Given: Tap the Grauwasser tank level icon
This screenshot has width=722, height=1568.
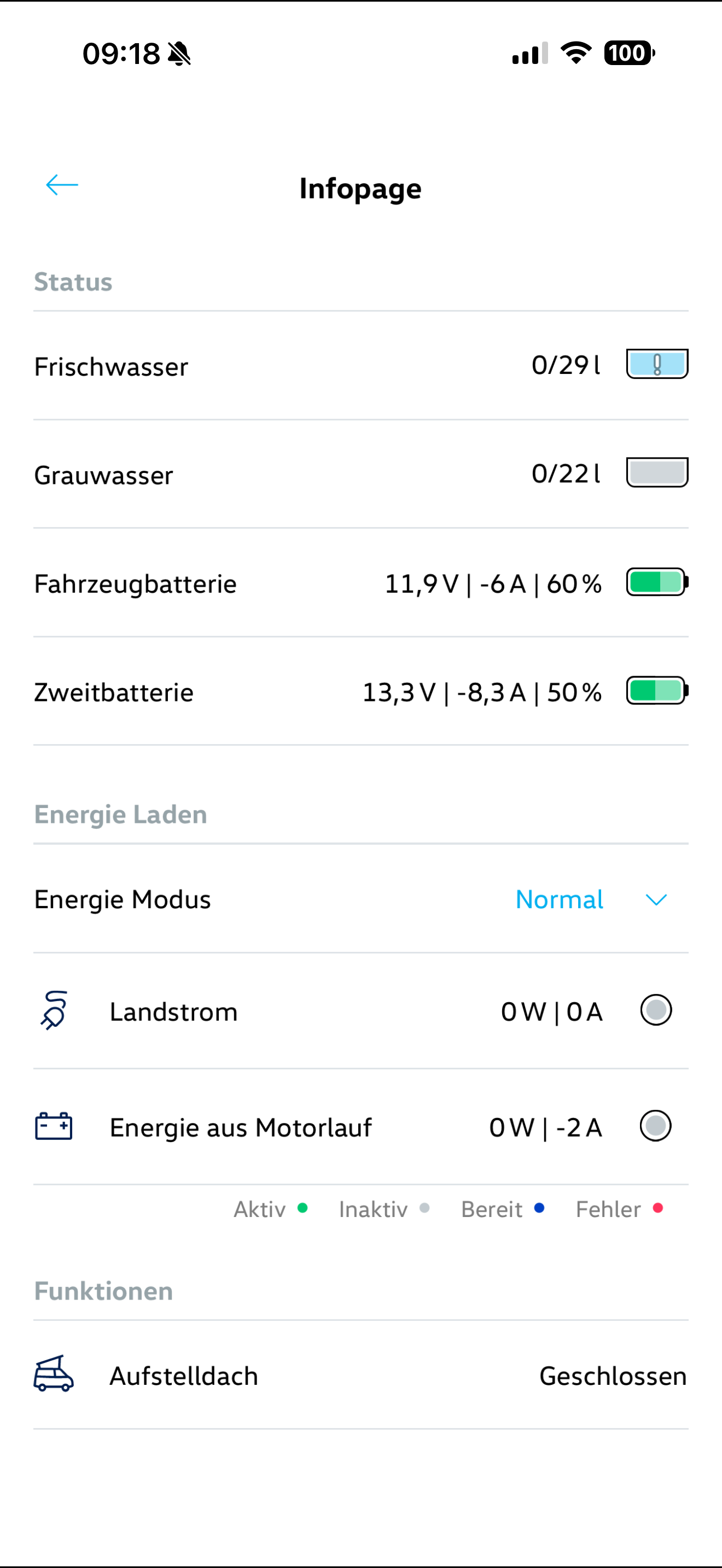Looking at the screenshot, I should tap(657, 473).
